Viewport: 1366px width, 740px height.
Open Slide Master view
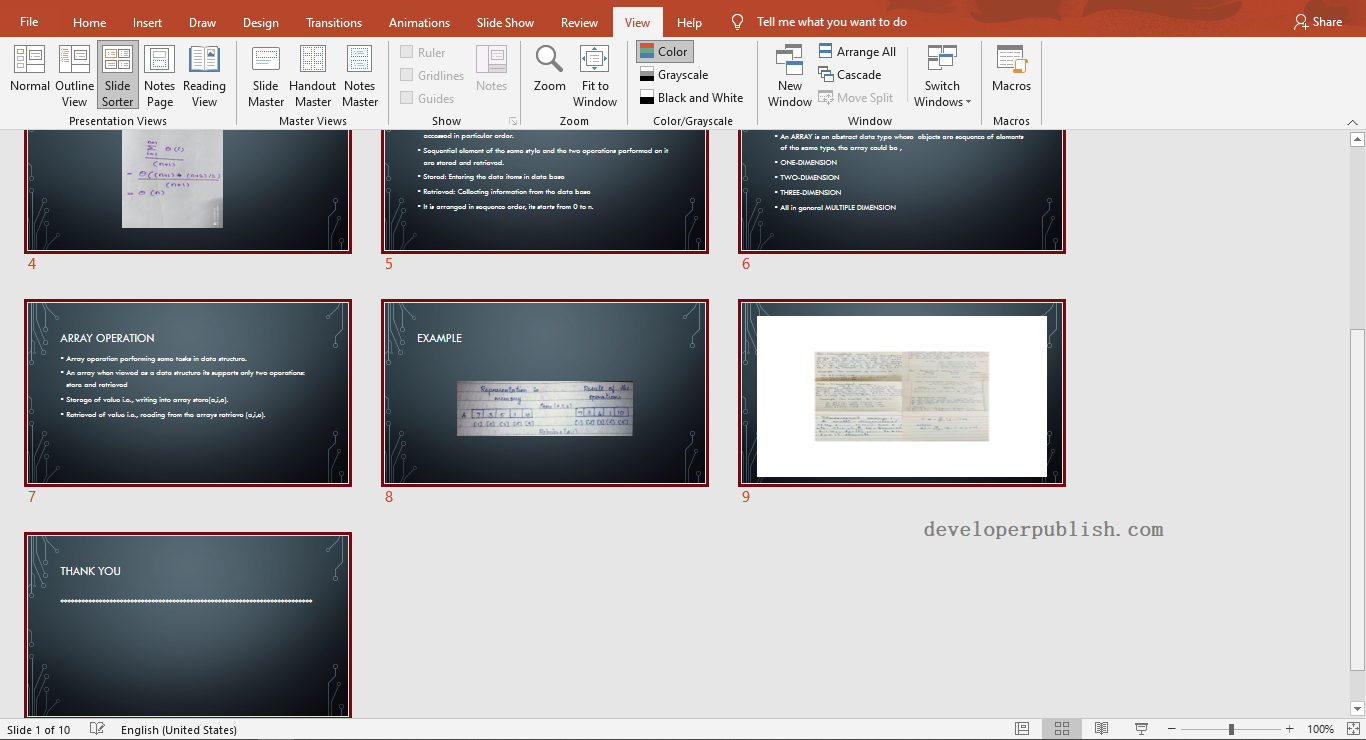(x=266, y=75)
